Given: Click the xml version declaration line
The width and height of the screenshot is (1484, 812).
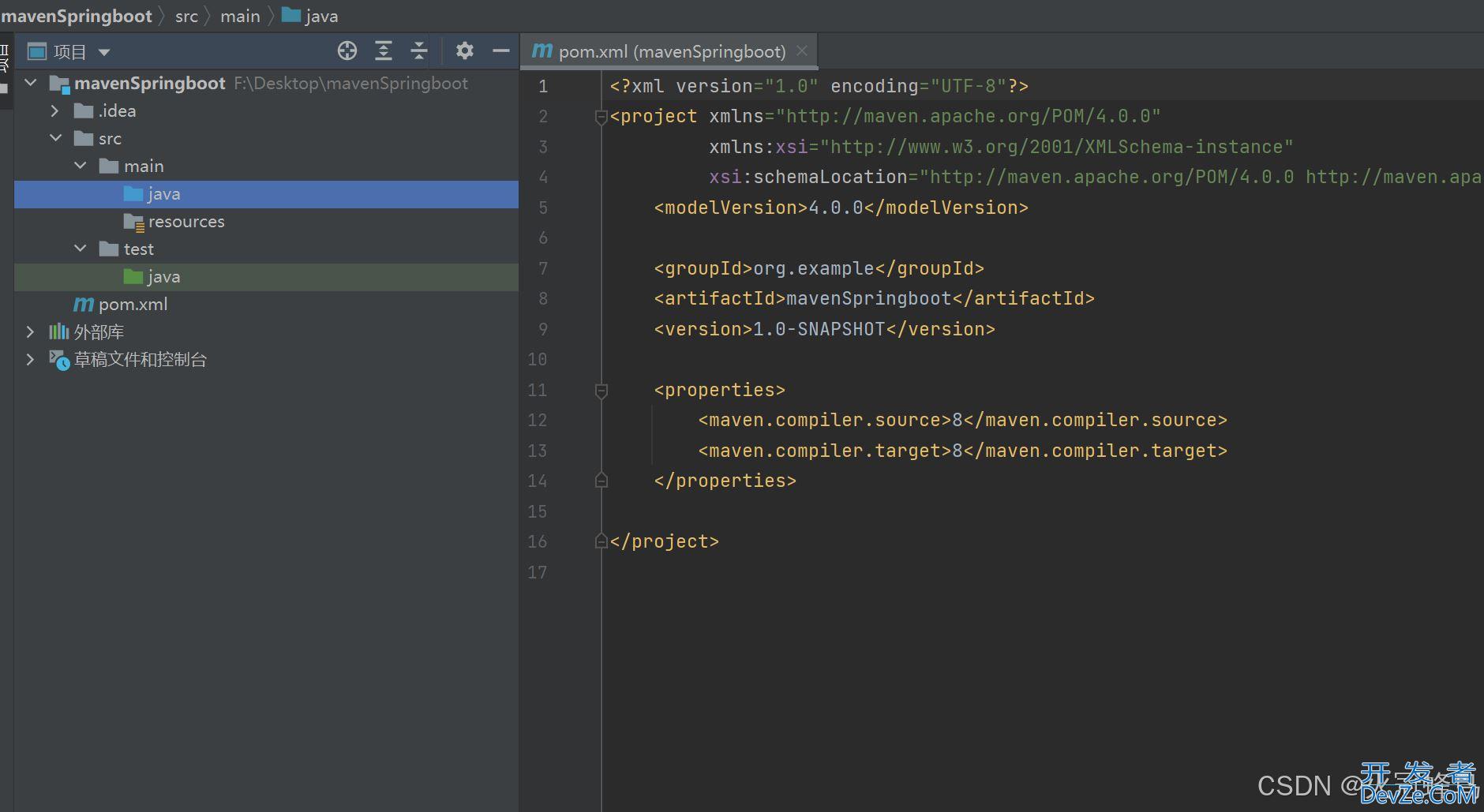Looking at the screenshot, I should point(819,86).
